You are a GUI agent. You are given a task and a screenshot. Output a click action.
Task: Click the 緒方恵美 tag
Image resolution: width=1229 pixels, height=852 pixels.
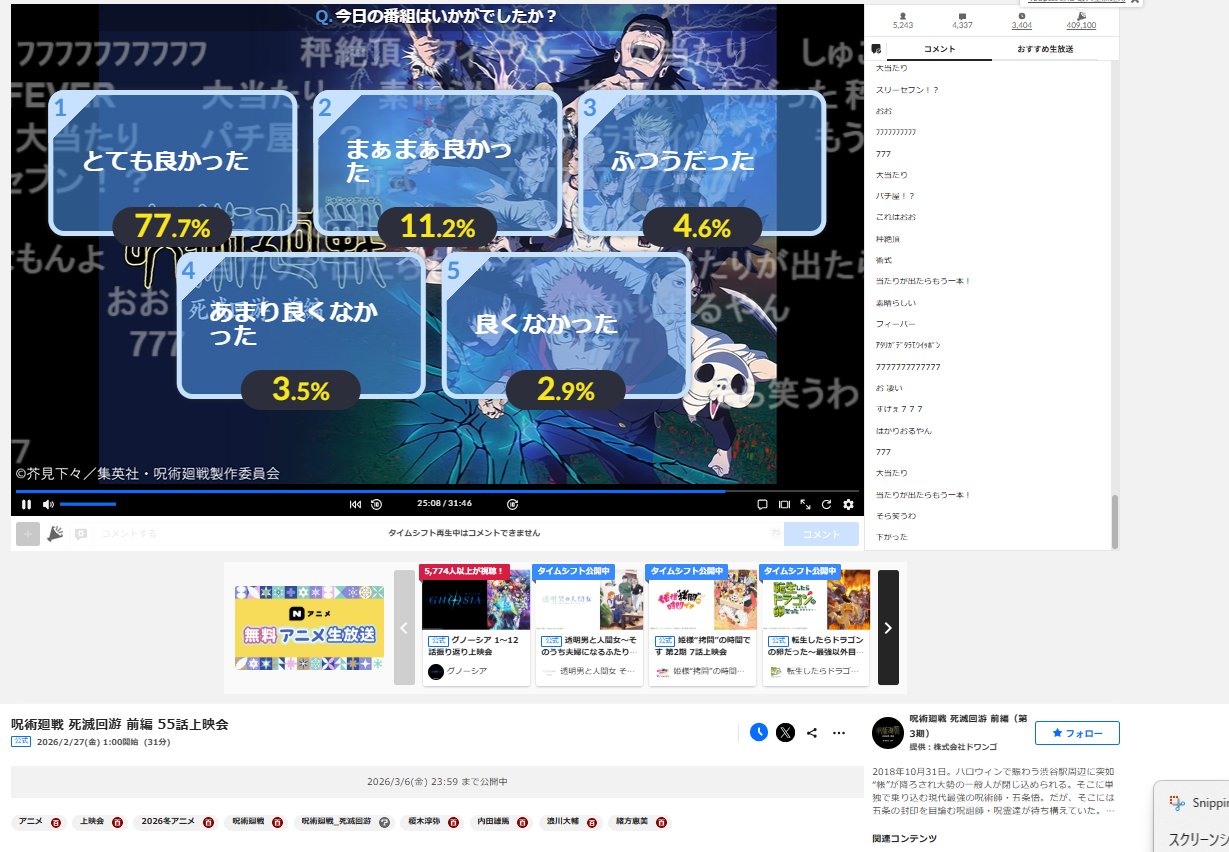pos(632,821)
